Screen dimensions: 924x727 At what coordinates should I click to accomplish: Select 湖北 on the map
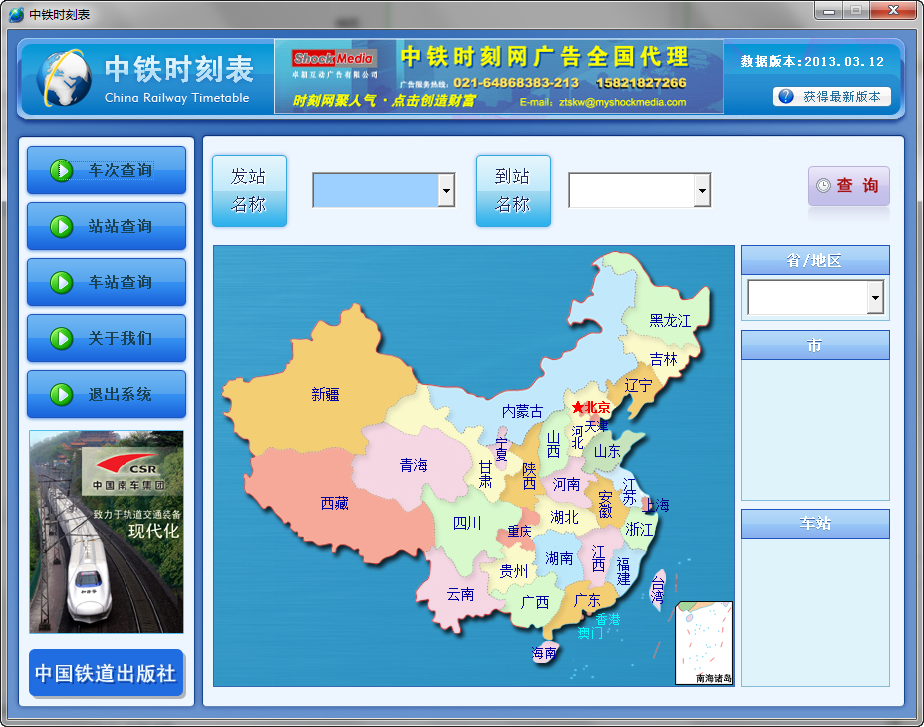565,517
